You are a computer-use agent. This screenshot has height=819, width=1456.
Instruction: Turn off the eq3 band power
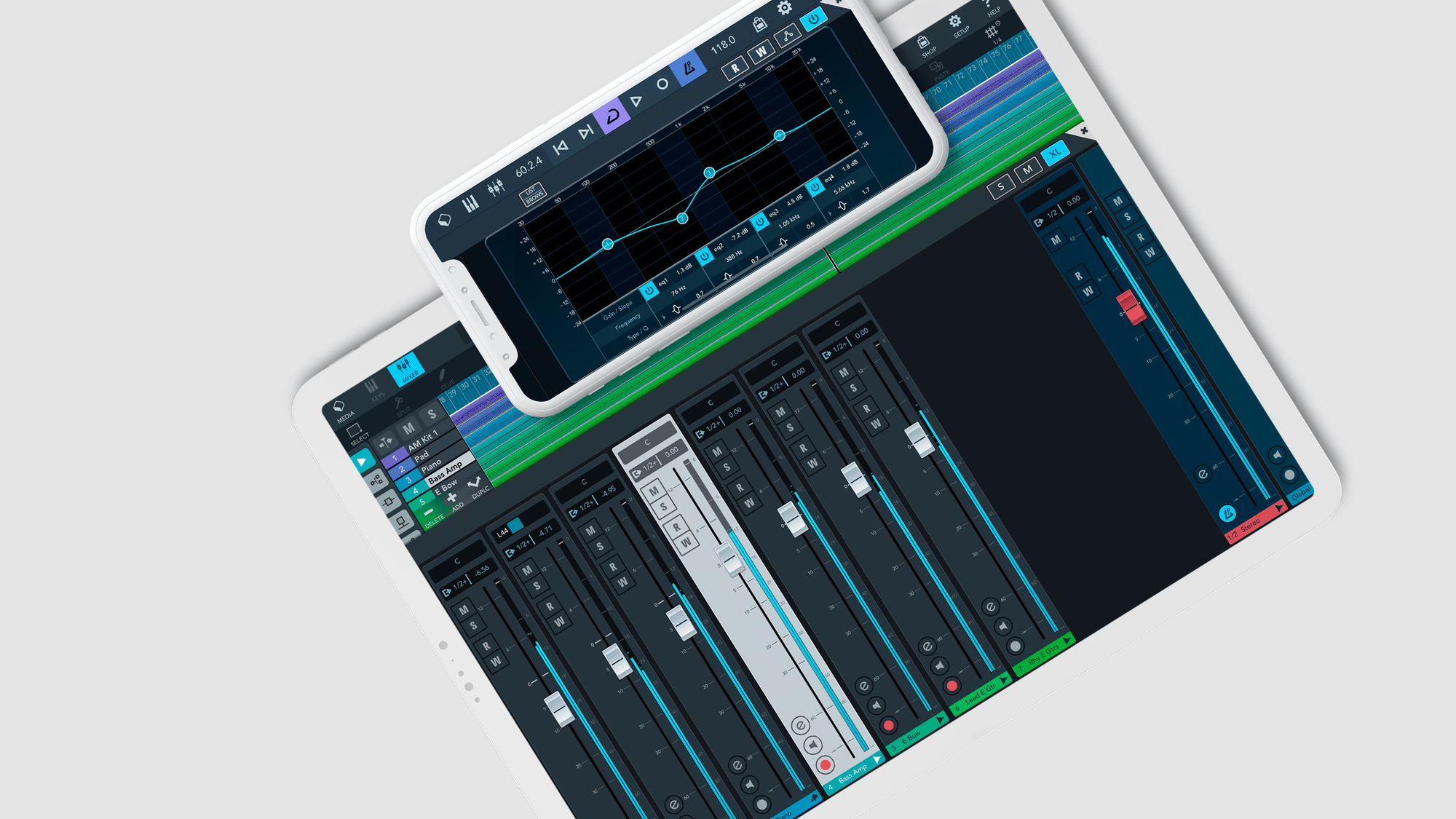click(759, 221)
